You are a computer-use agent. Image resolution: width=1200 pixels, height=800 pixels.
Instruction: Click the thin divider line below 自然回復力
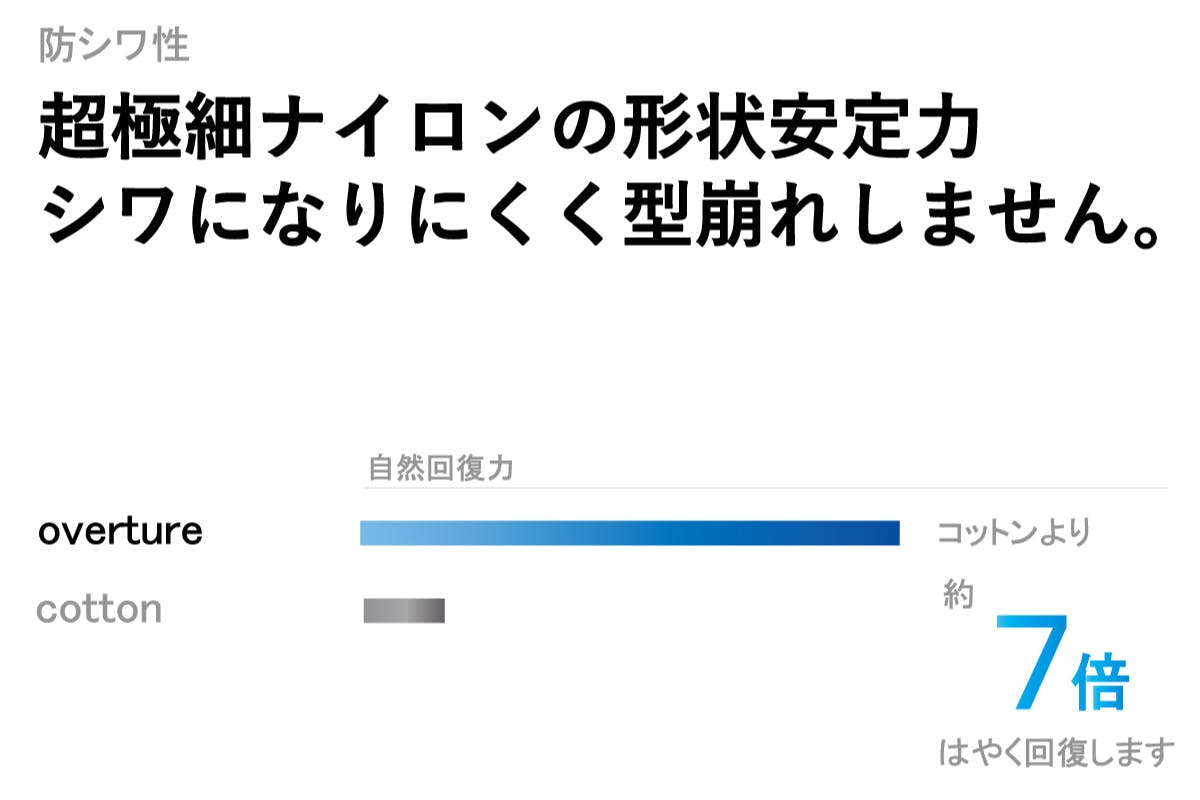point(765,488)
